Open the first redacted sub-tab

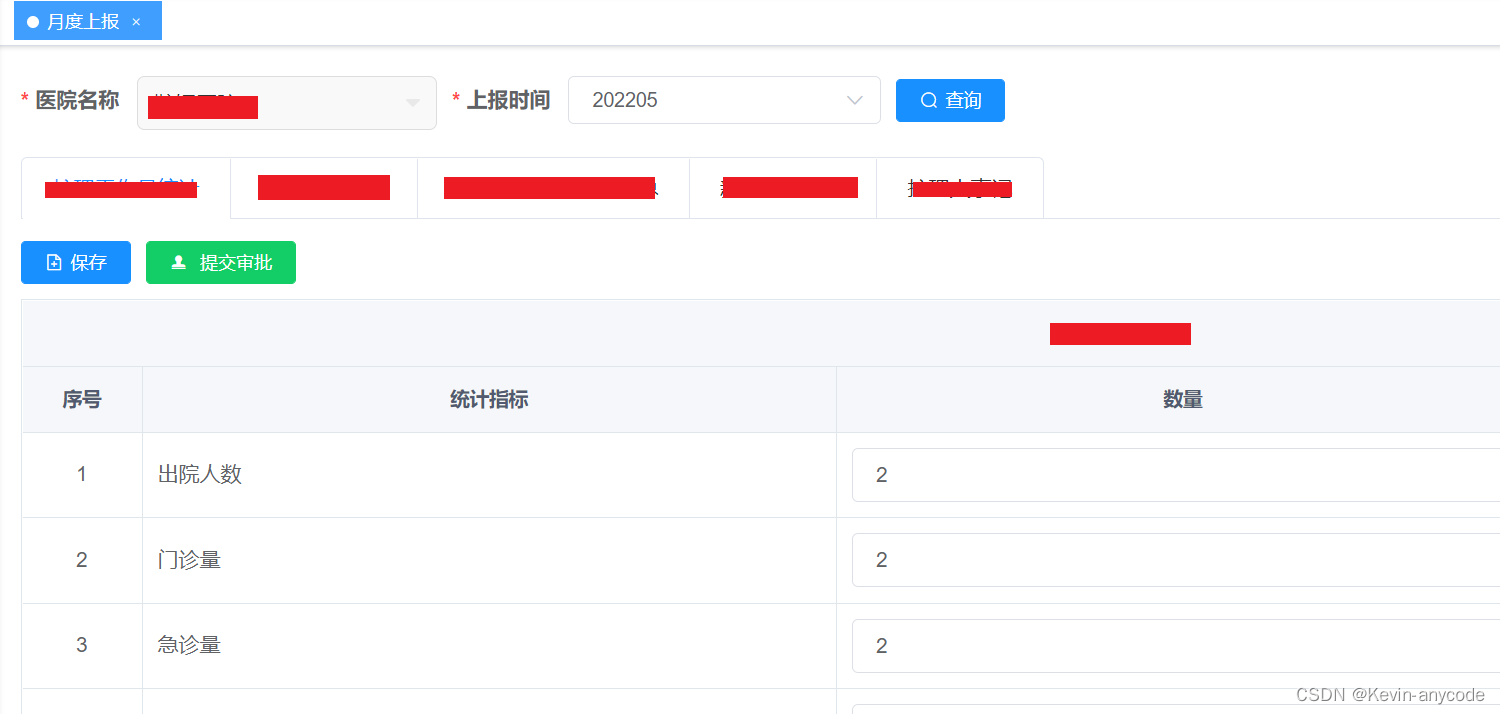pos(126,188)
